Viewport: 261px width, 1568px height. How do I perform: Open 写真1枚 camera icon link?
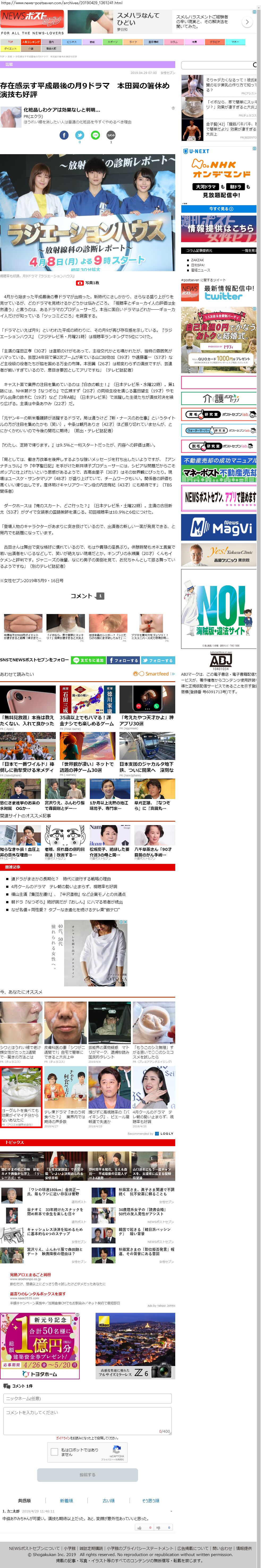(x=88, y=283)
